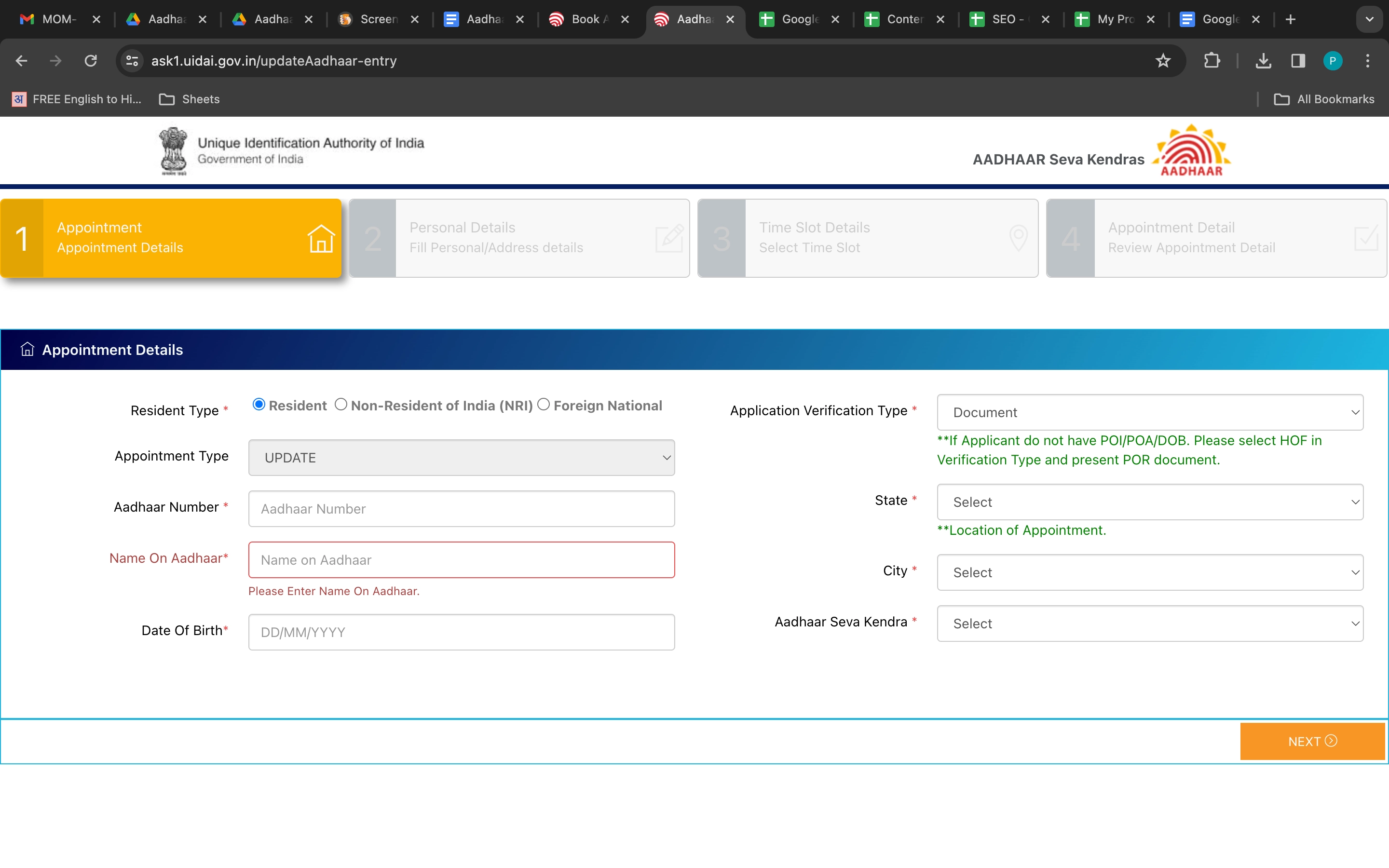The height and width of the screenshot is (868, 1389).
Task: Click the location pin icon on Time Slot step
Action: tap(1018, 238)
